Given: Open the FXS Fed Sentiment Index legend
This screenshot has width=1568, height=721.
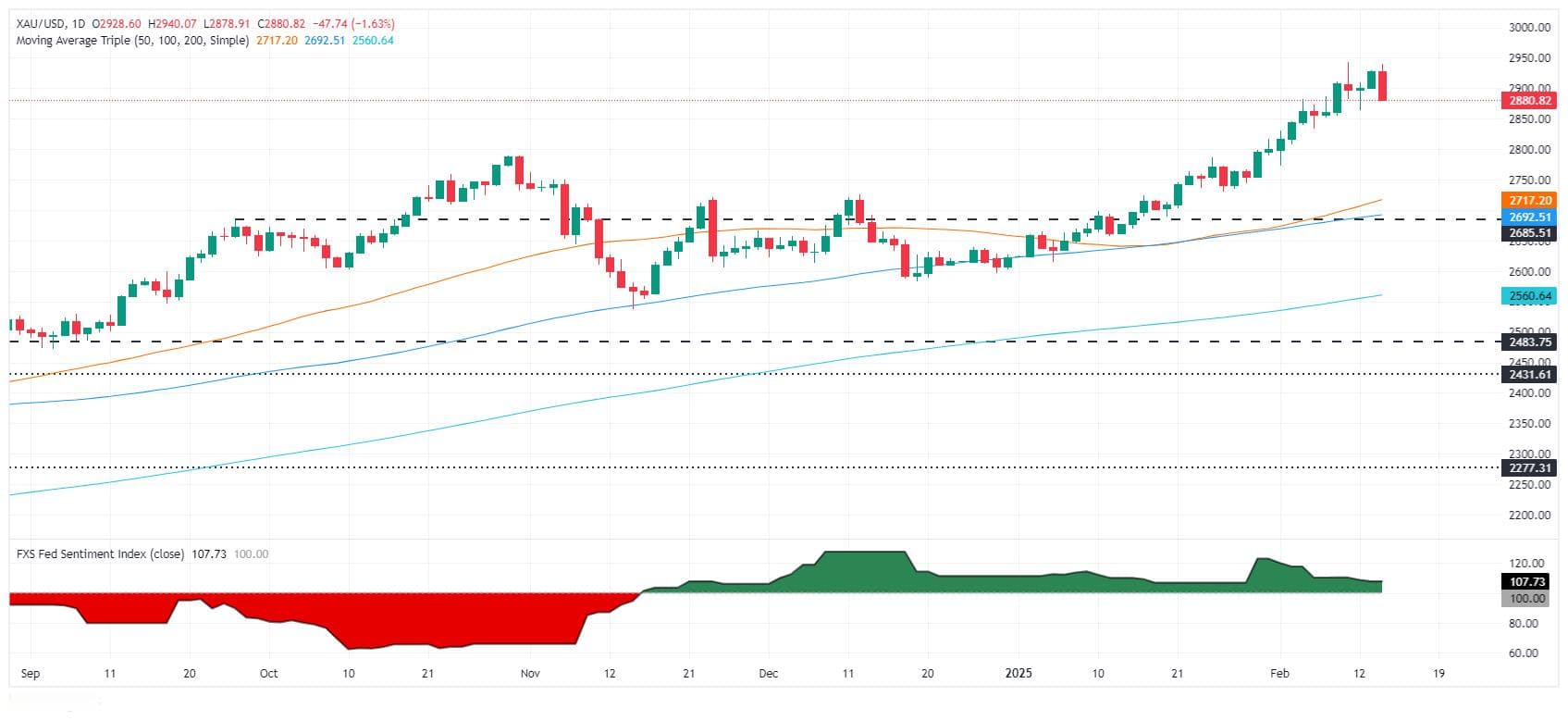Looking at the screenshot, I should click(x=101, y=553).
